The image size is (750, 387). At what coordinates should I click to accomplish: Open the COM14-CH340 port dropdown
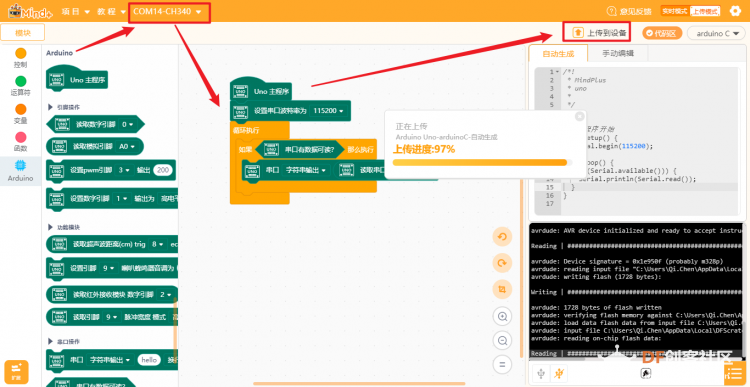[167, 11]
